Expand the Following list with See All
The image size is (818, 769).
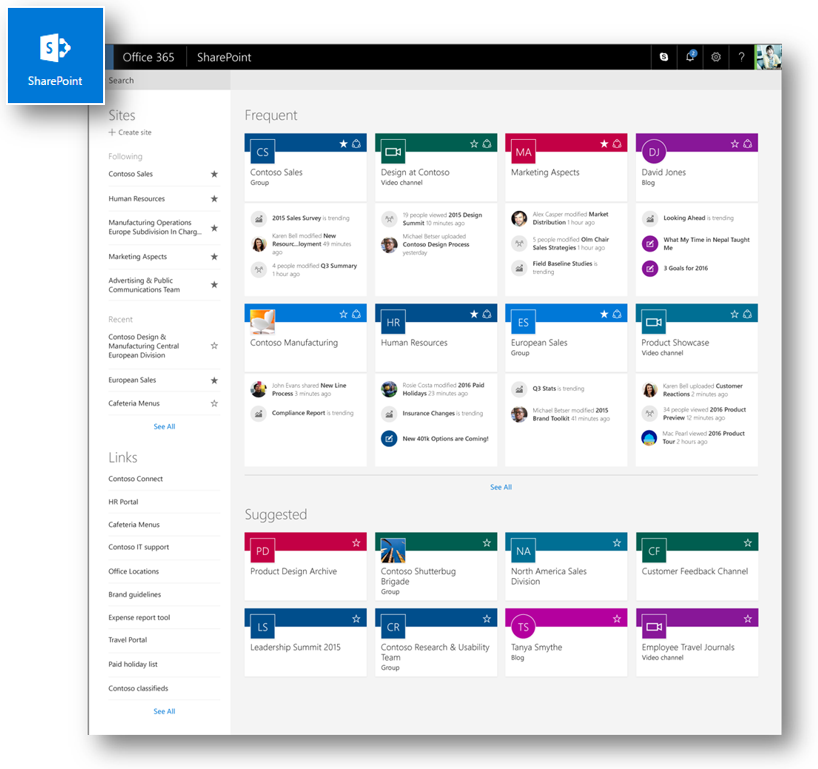coord(164,426)
